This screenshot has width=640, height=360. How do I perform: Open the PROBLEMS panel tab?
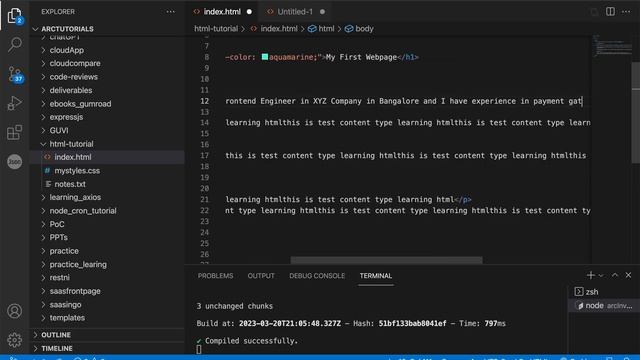(x=216, y=276)
